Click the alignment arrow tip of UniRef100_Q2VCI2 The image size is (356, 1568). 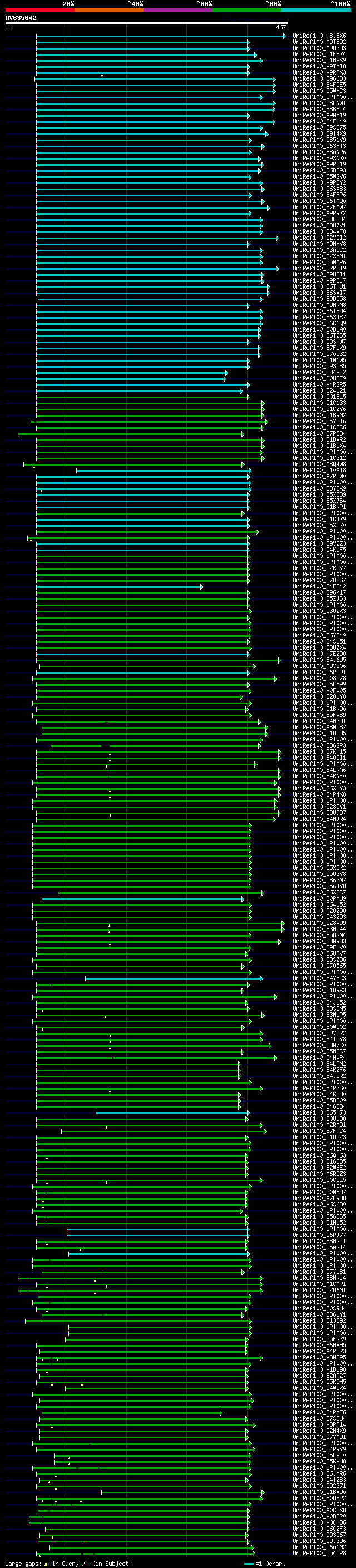tap(278, 238)
